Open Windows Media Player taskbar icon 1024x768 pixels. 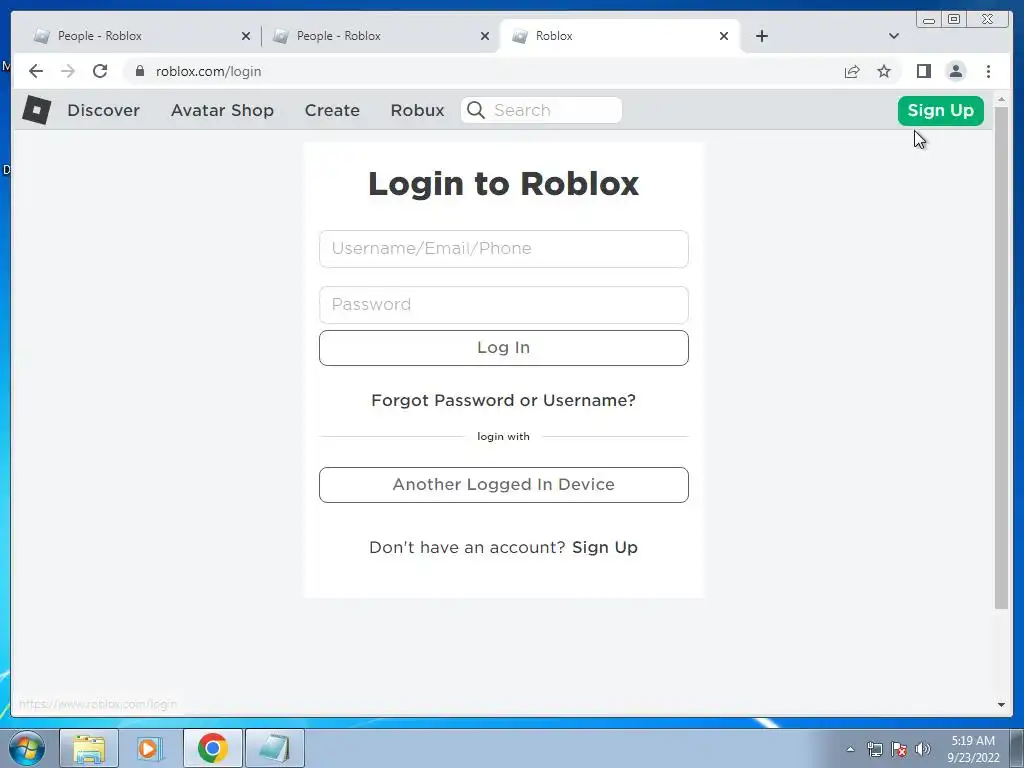click(x=150, y=748)
